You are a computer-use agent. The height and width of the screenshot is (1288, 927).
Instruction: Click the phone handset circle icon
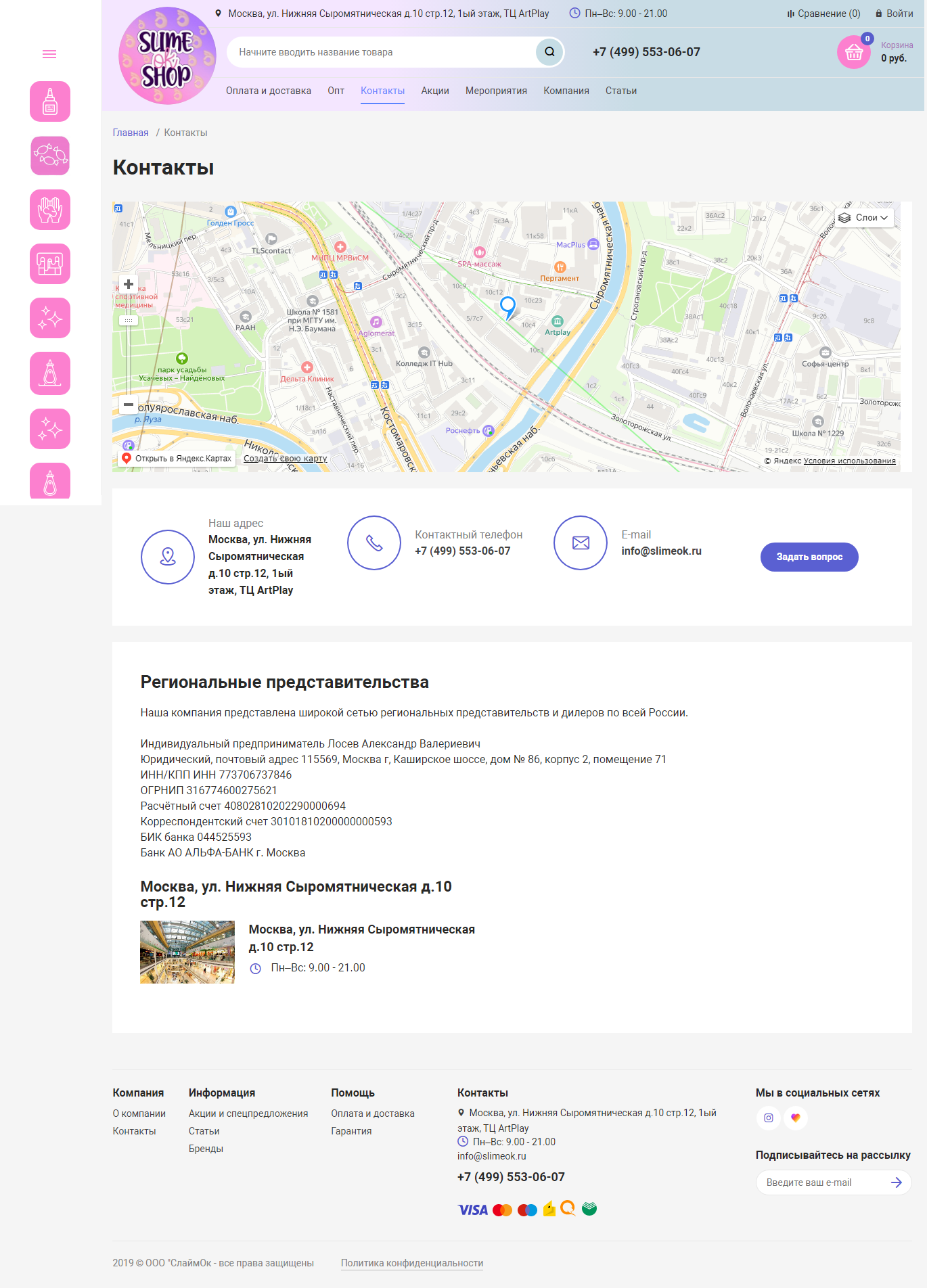point(374,543)
